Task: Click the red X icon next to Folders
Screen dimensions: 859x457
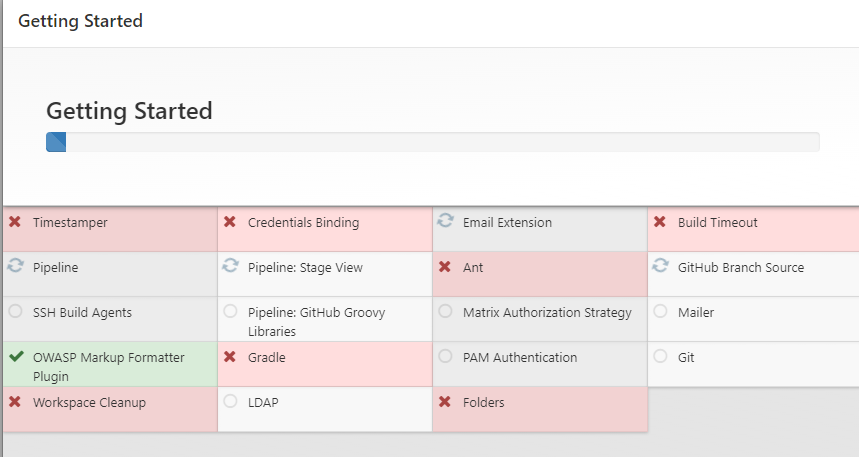Action: (445, 401)
